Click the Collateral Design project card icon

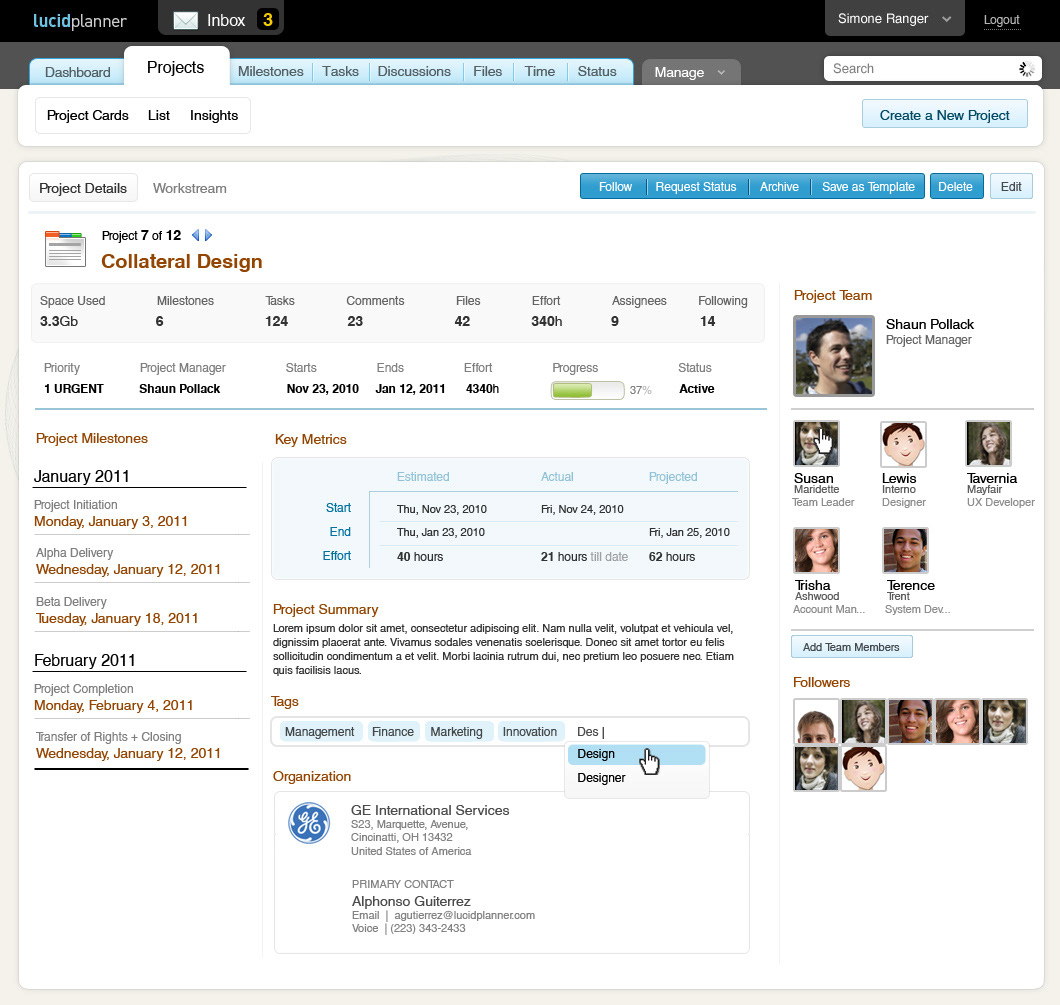coord(65,248)
